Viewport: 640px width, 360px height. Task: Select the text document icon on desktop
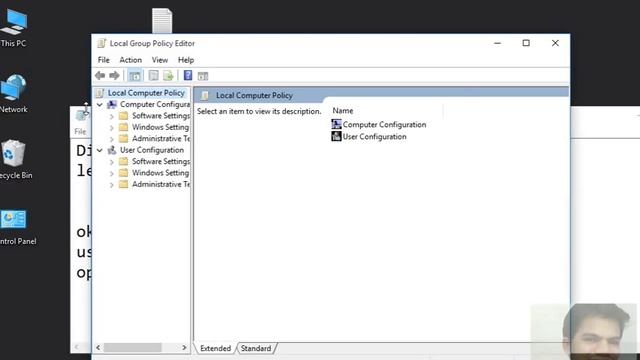point(162,20)
